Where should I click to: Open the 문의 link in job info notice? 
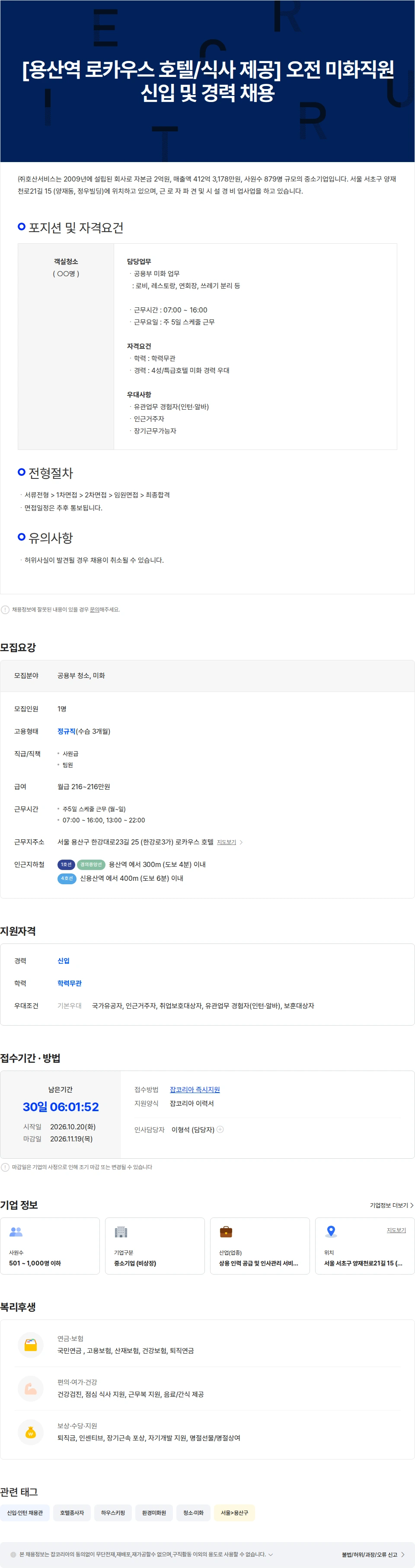point(94,609)
